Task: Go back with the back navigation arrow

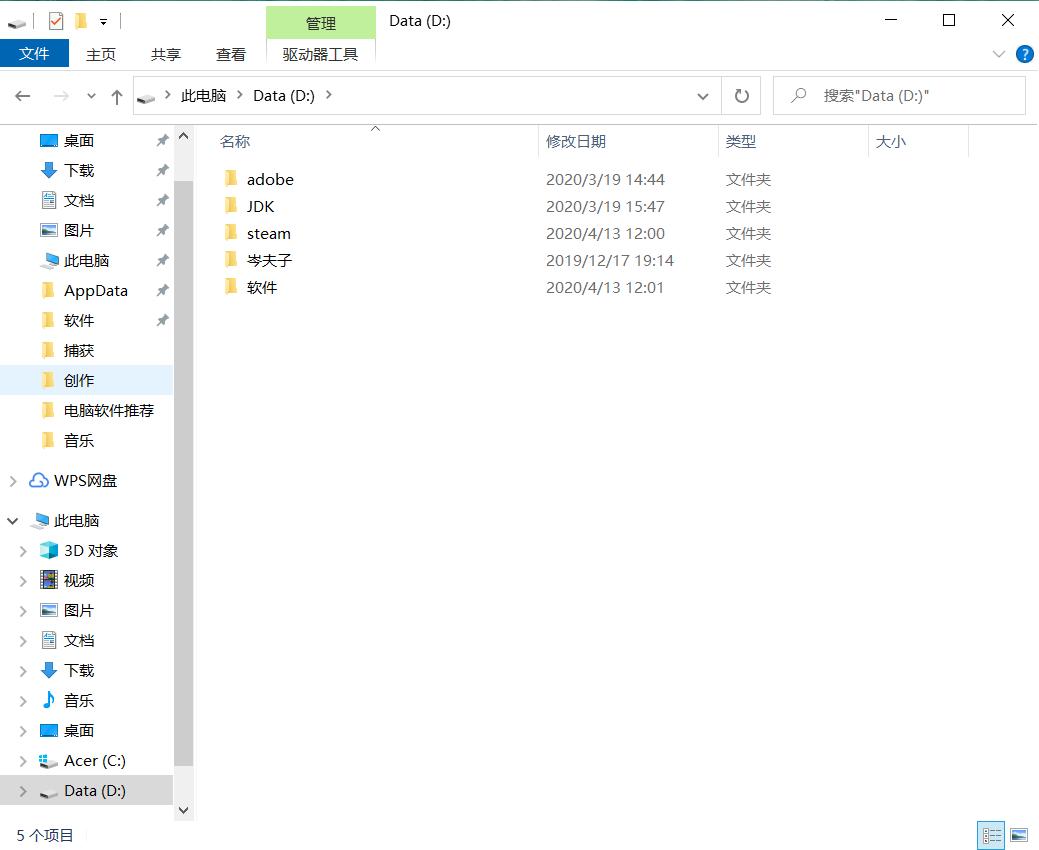Action: (22, 95)
